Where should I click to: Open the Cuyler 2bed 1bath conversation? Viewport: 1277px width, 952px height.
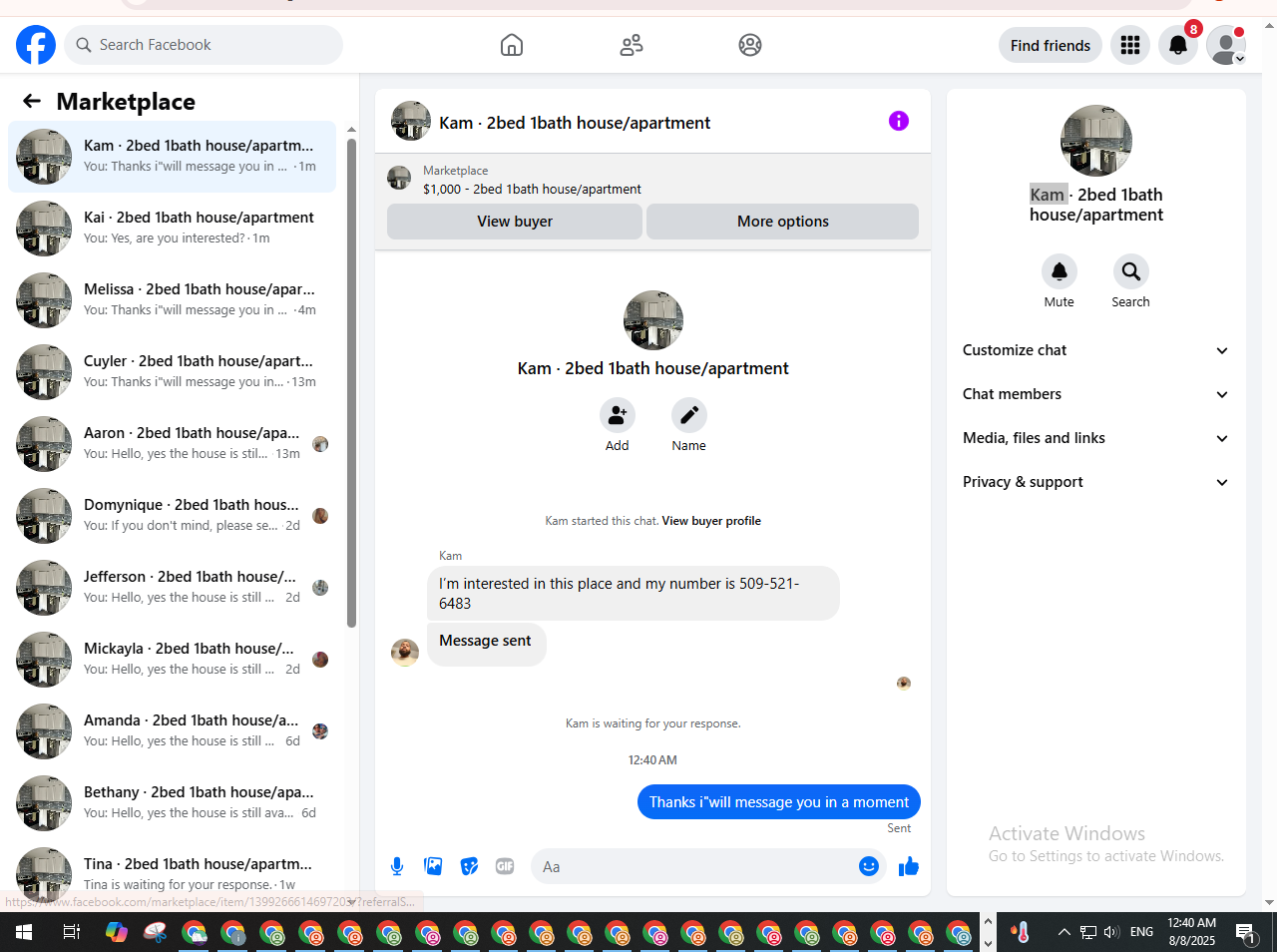pos(172,372)
